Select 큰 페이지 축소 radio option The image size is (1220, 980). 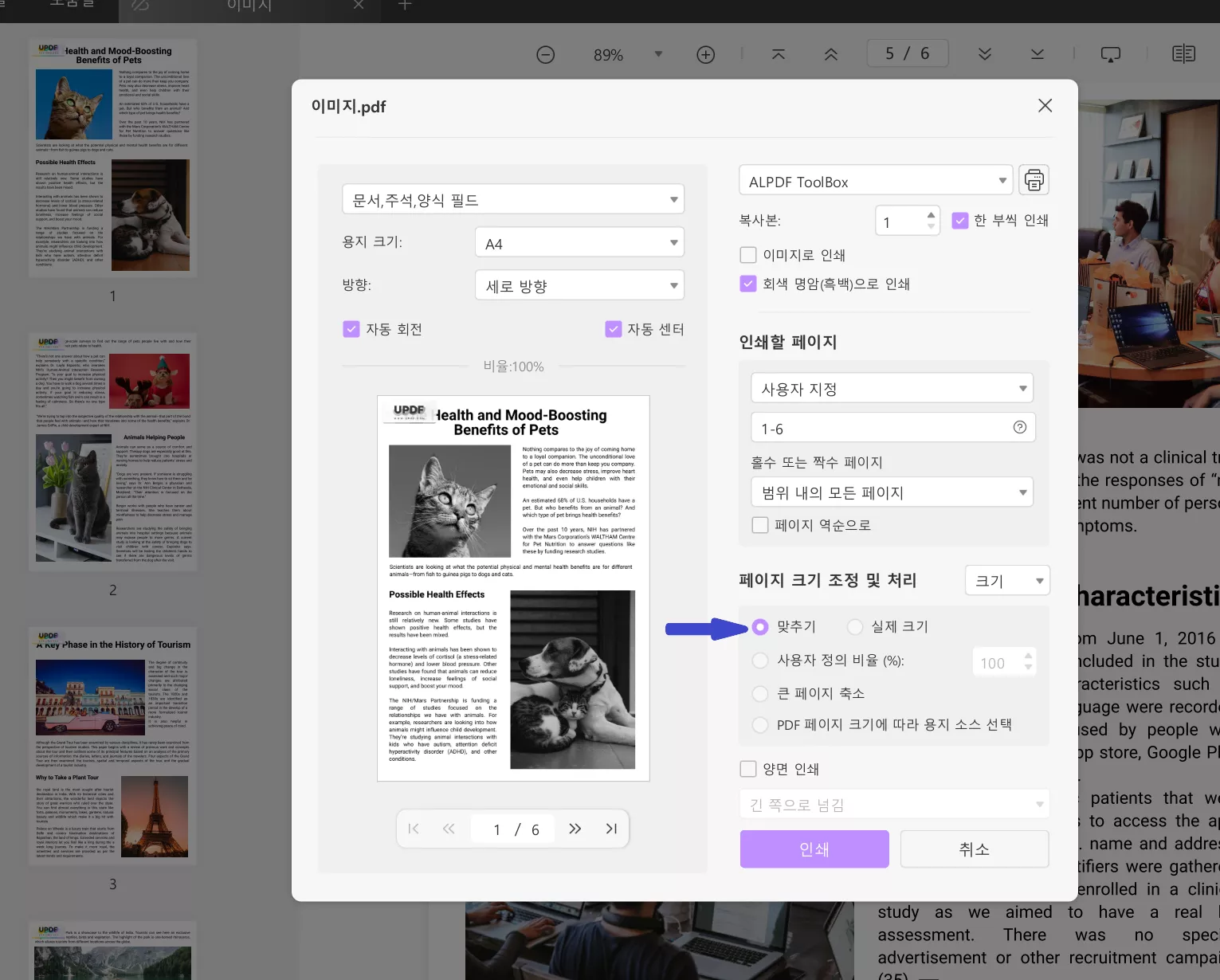coord(760,694)
